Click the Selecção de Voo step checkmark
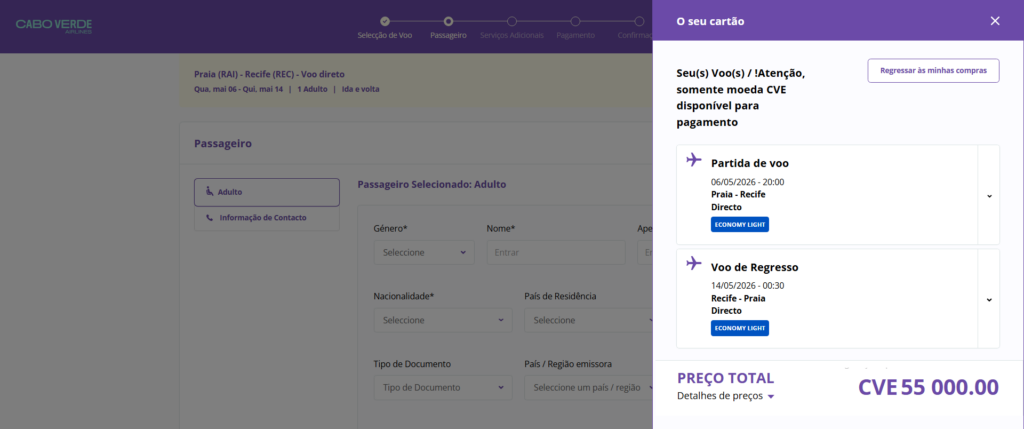Screen dimensions: 1024x429 [385, 20]
